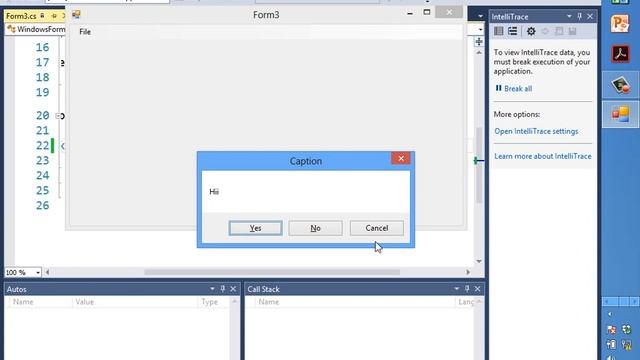The width and height of the screenshot is (640, 360).
Task: Switch IntelliTrace to the calls view icon
Action: point(513,31)
